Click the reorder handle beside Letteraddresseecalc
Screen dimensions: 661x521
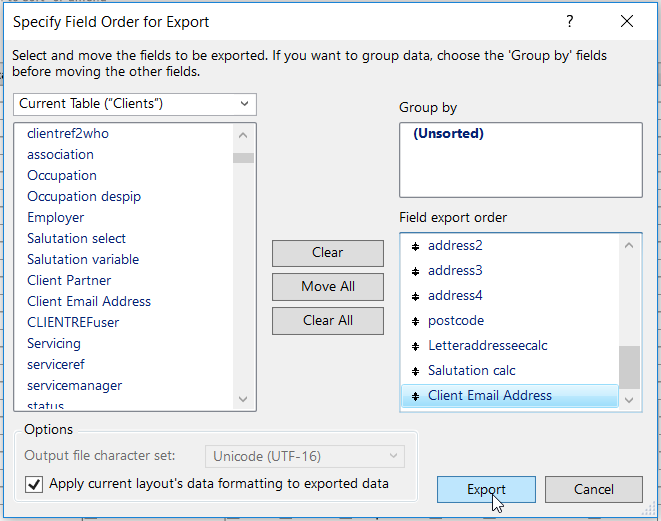(x=415, y=346)
